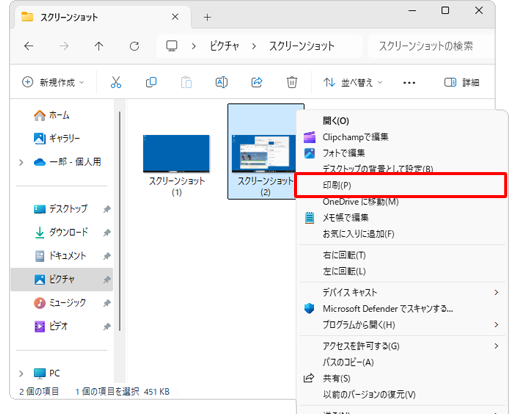The image size is (520, 414).
Task: Click the Rename icon in toolbar
Action: [x=222, y=82]
